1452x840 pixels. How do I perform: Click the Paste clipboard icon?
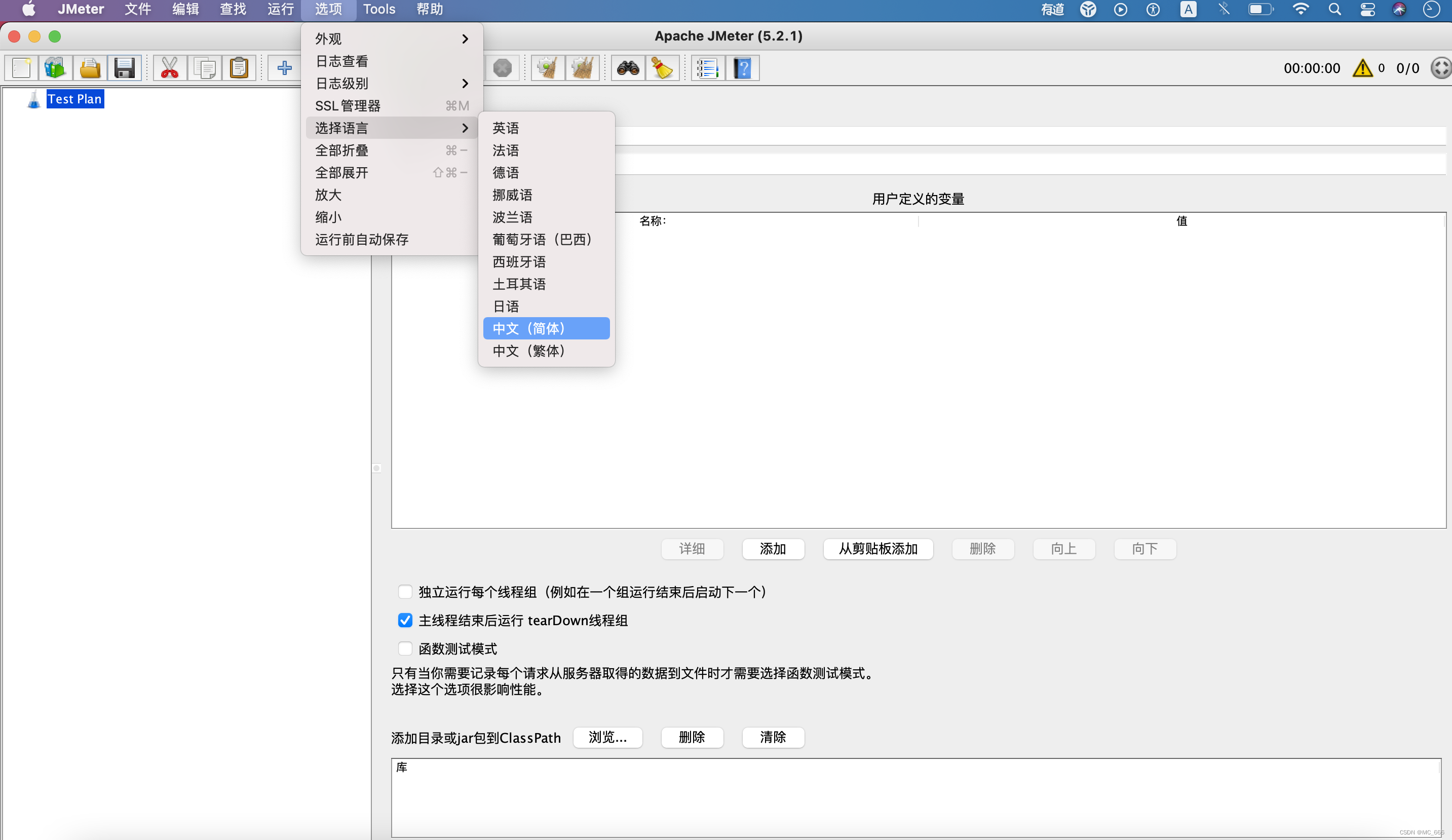(x=239, y=68)
